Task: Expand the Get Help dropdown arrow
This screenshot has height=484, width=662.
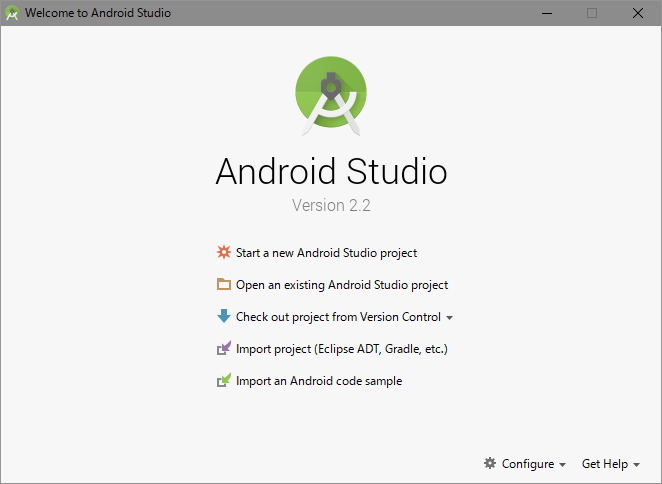Action: [x=637, y=465]
